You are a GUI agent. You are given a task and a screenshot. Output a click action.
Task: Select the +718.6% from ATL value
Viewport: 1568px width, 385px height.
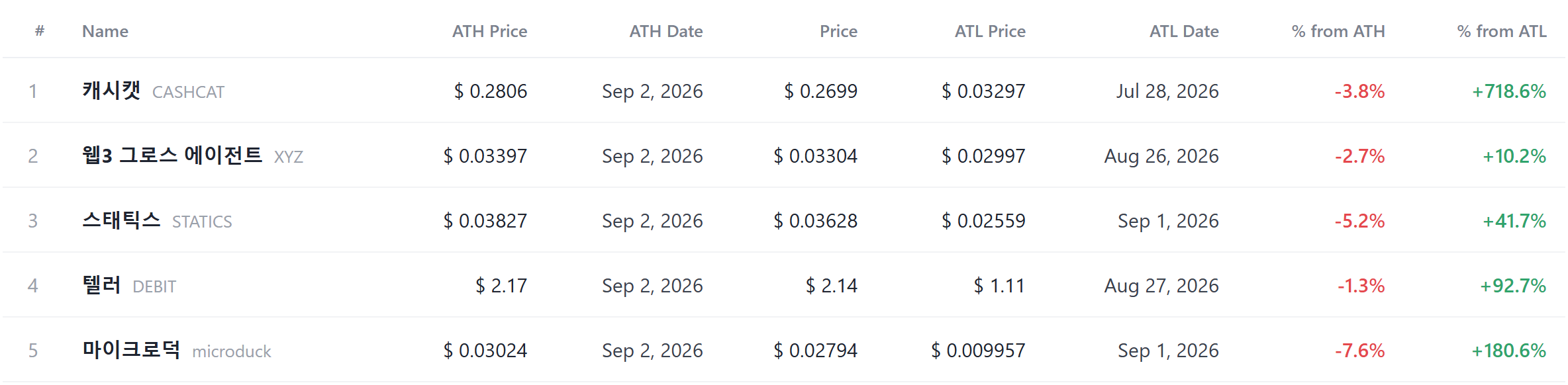tap(1509, 91)
